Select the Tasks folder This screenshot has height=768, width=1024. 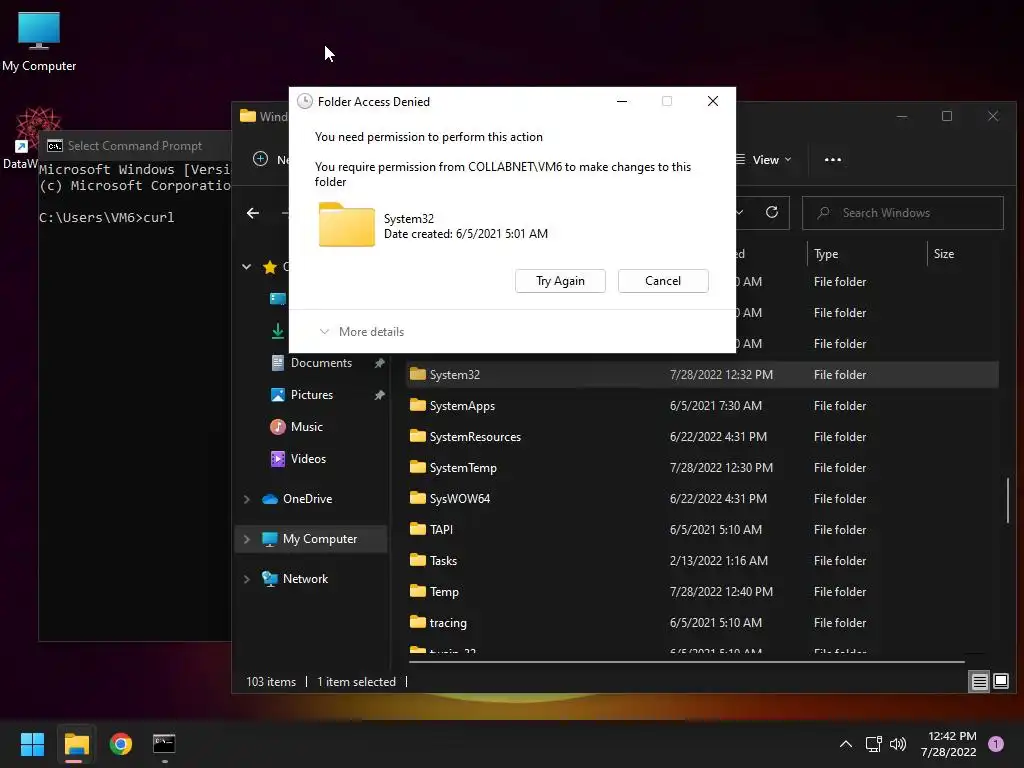443,561
